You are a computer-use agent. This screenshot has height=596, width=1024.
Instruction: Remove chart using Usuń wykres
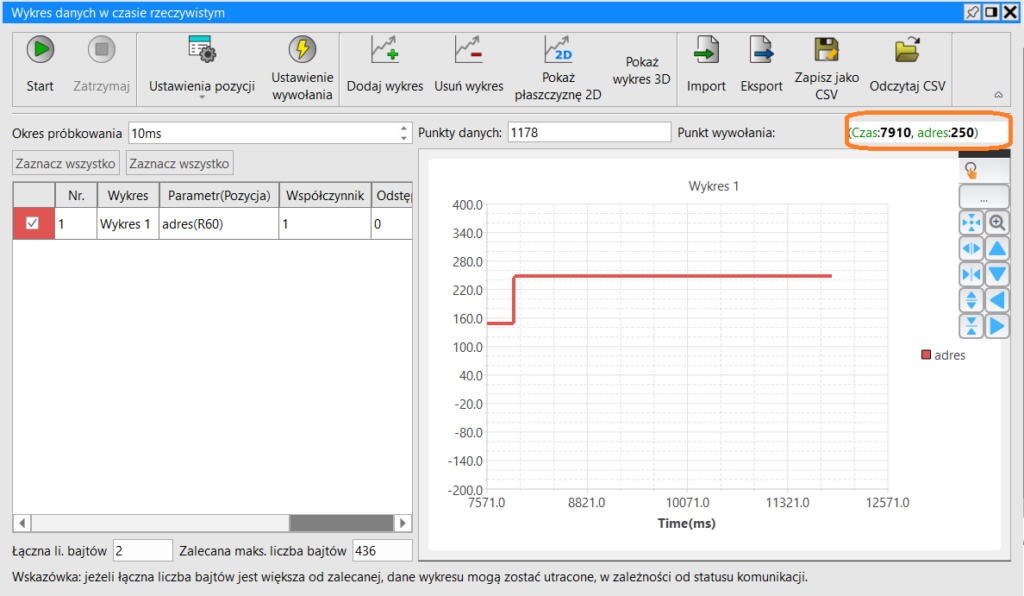tap(468, 65)
